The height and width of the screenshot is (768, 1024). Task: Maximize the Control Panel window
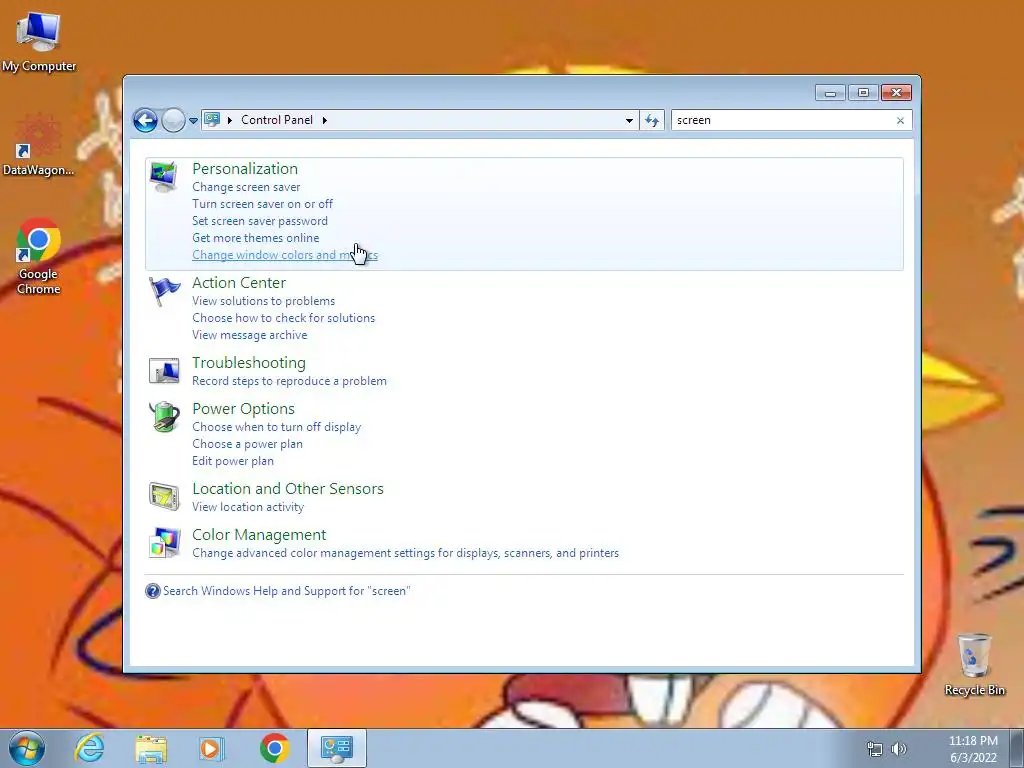coord(863,93)
